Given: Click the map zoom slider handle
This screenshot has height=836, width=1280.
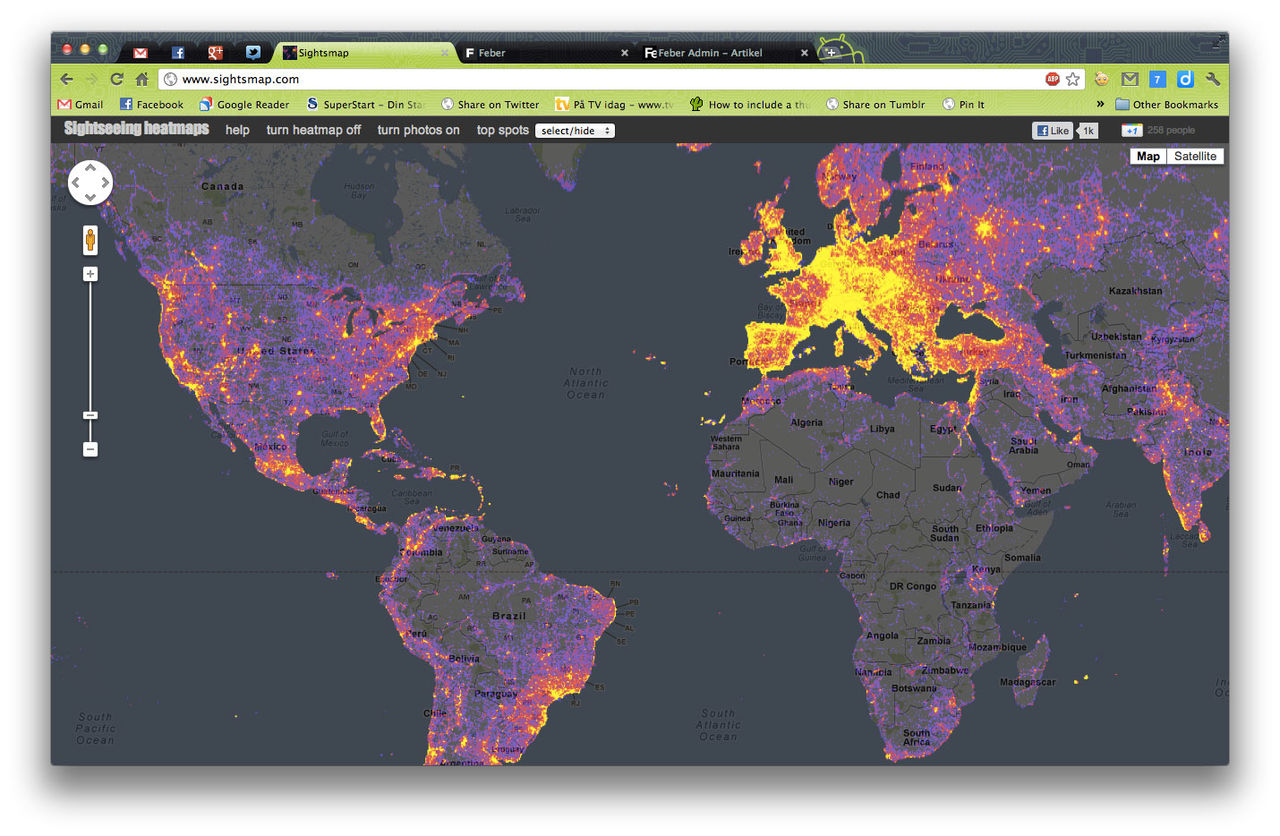Looking at the screenshot, I should pyautogui.click(x=90, y=415).
